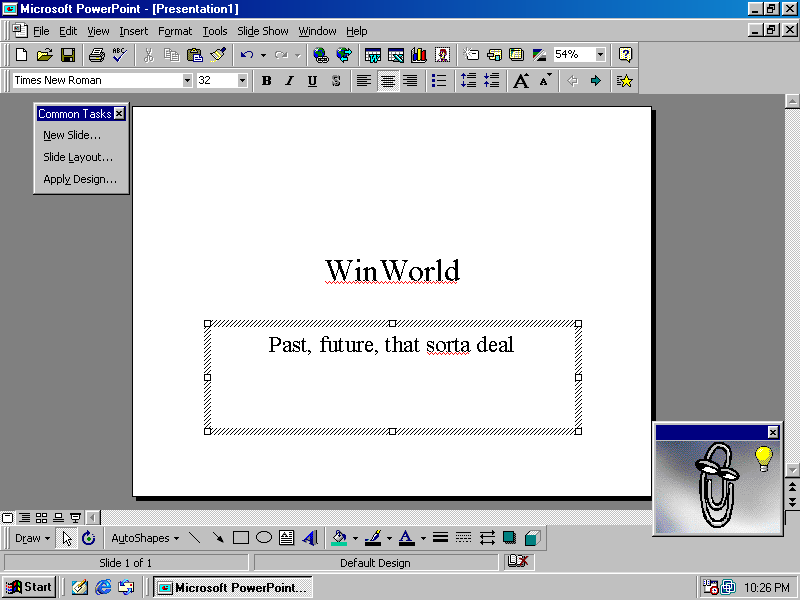Expand the font size dropdown

pyautogui.click(x=242, y=81)
